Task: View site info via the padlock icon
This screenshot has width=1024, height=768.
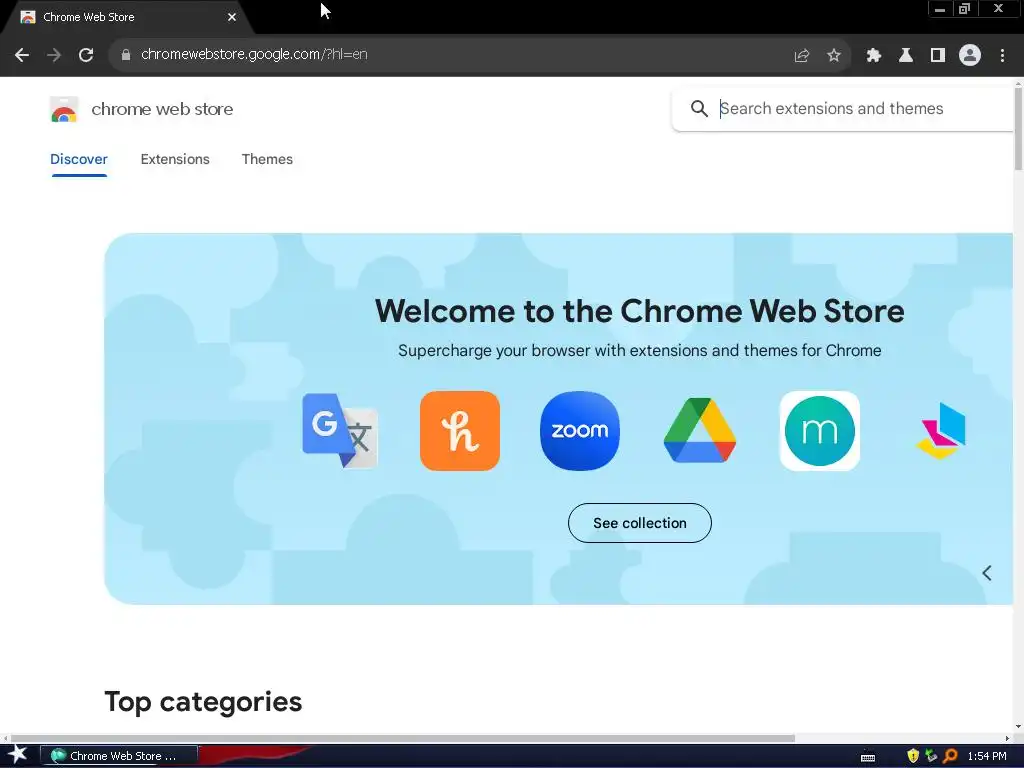Action: click(126, 55)
